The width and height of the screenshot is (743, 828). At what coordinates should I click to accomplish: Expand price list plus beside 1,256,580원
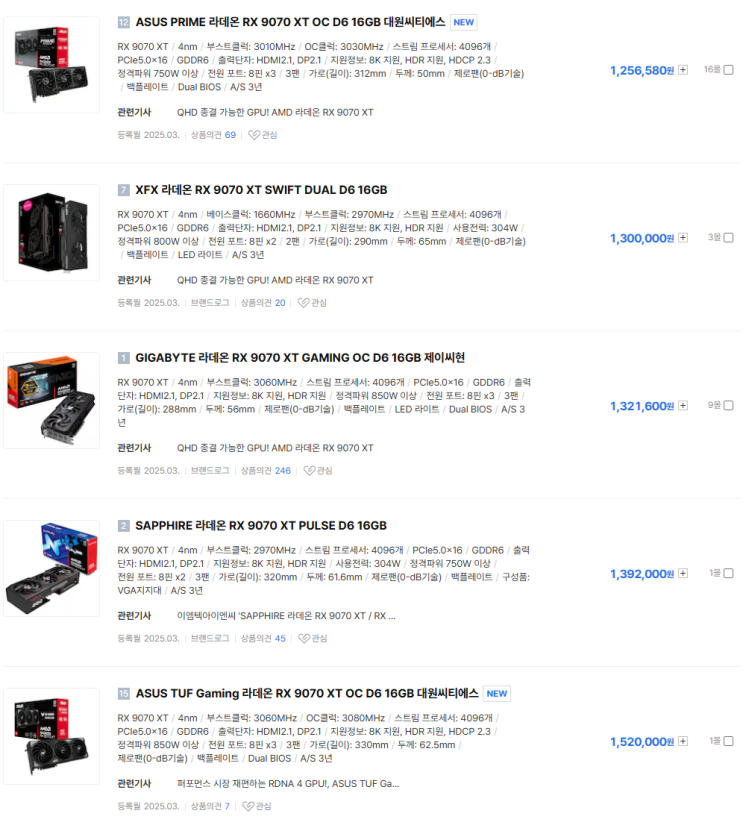pos(683,70)
